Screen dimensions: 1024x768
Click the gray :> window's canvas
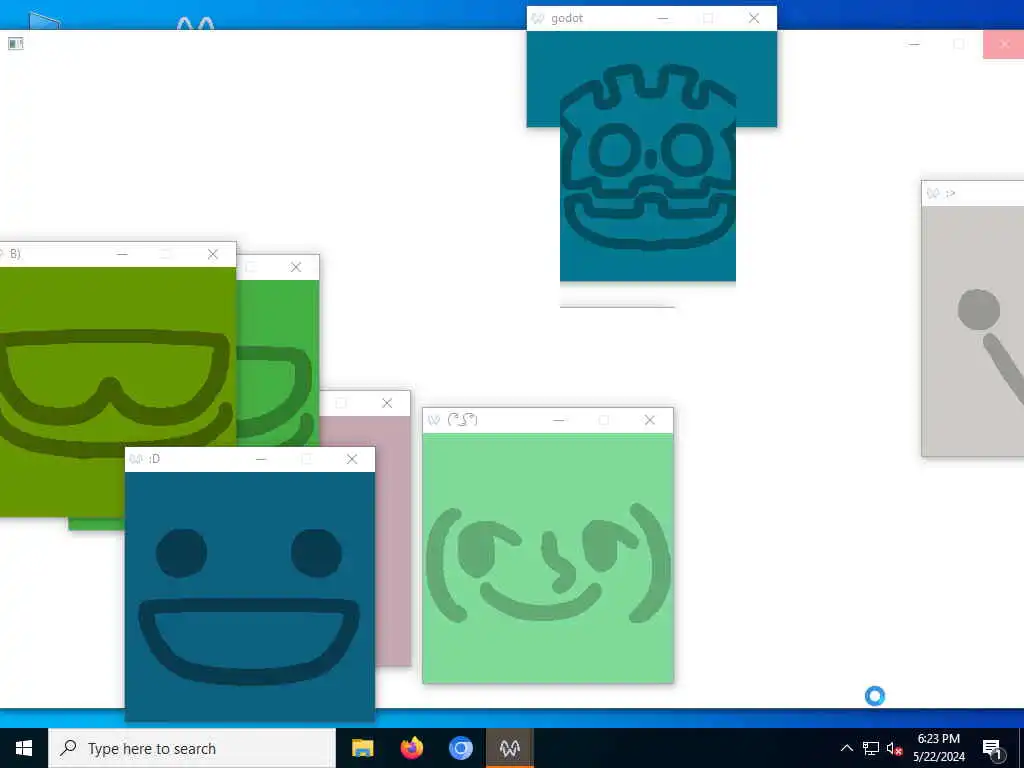coord(972,331)
